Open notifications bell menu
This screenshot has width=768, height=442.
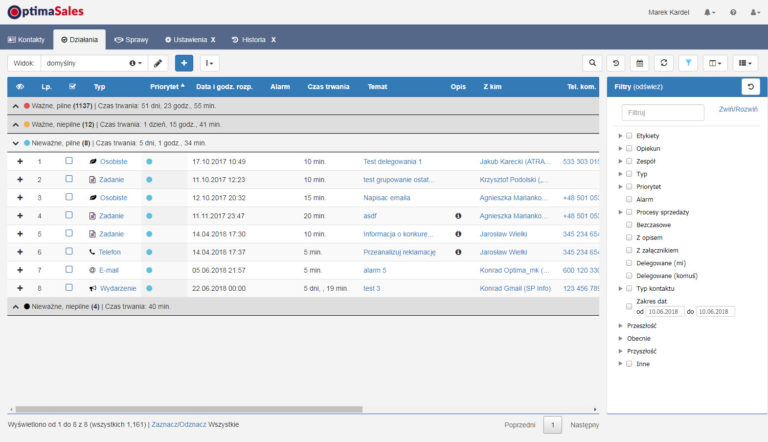(x=710, y=12)
